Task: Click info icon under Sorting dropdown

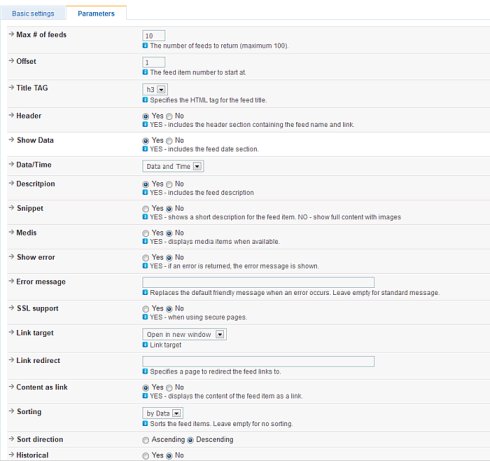Action: point(145,423)
